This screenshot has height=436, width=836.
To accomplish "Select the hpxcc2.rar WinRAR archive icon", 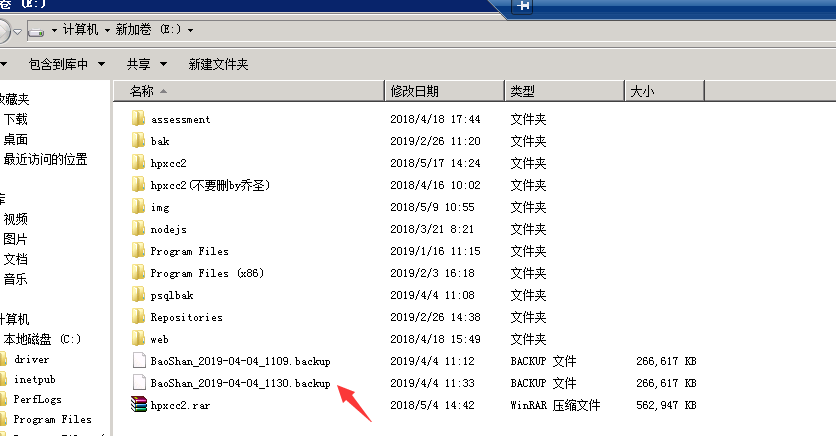I will pos(139,405).
